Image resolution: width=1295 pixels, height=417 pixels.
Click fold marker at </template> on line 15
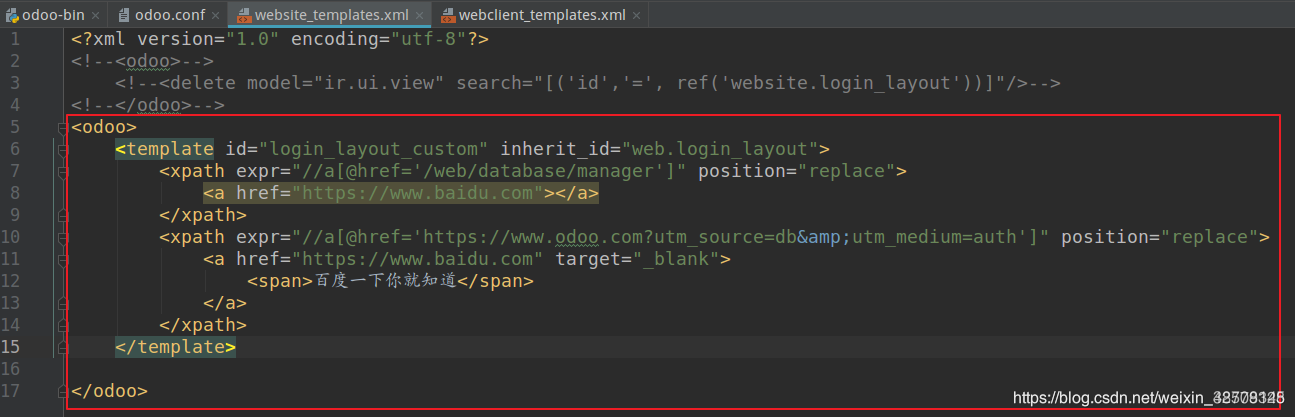coord(63,347)
